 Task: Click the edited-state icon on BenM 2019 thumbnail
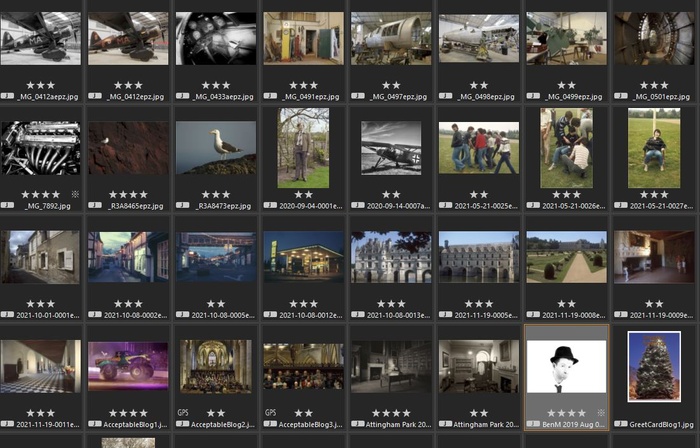[600, 412]
